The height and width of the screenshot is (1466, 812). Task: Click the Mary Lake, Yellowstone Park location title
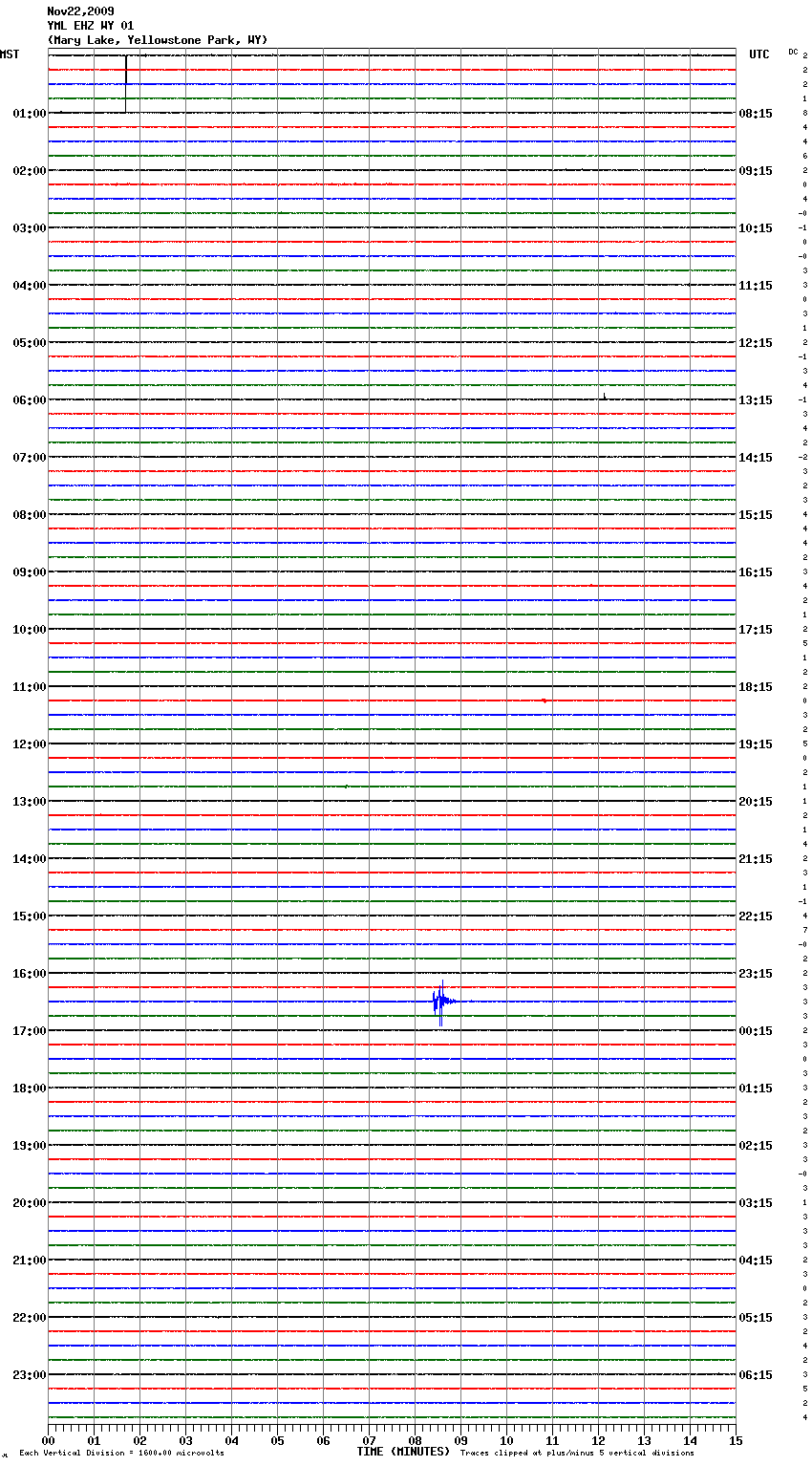pos(158,40)
